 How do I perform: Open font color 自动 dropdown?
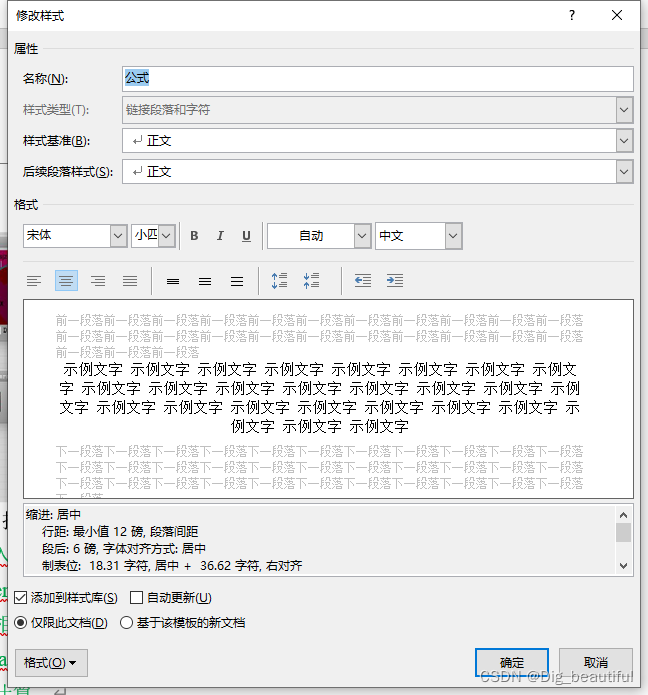[362, 236]
